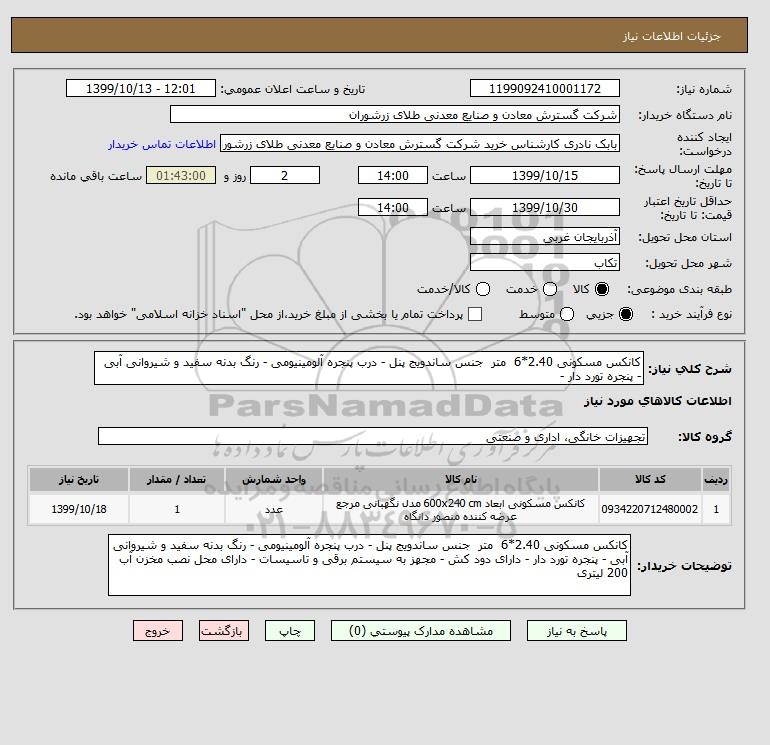Click the تعداد / مقدار column header

(x=177, y=480)
